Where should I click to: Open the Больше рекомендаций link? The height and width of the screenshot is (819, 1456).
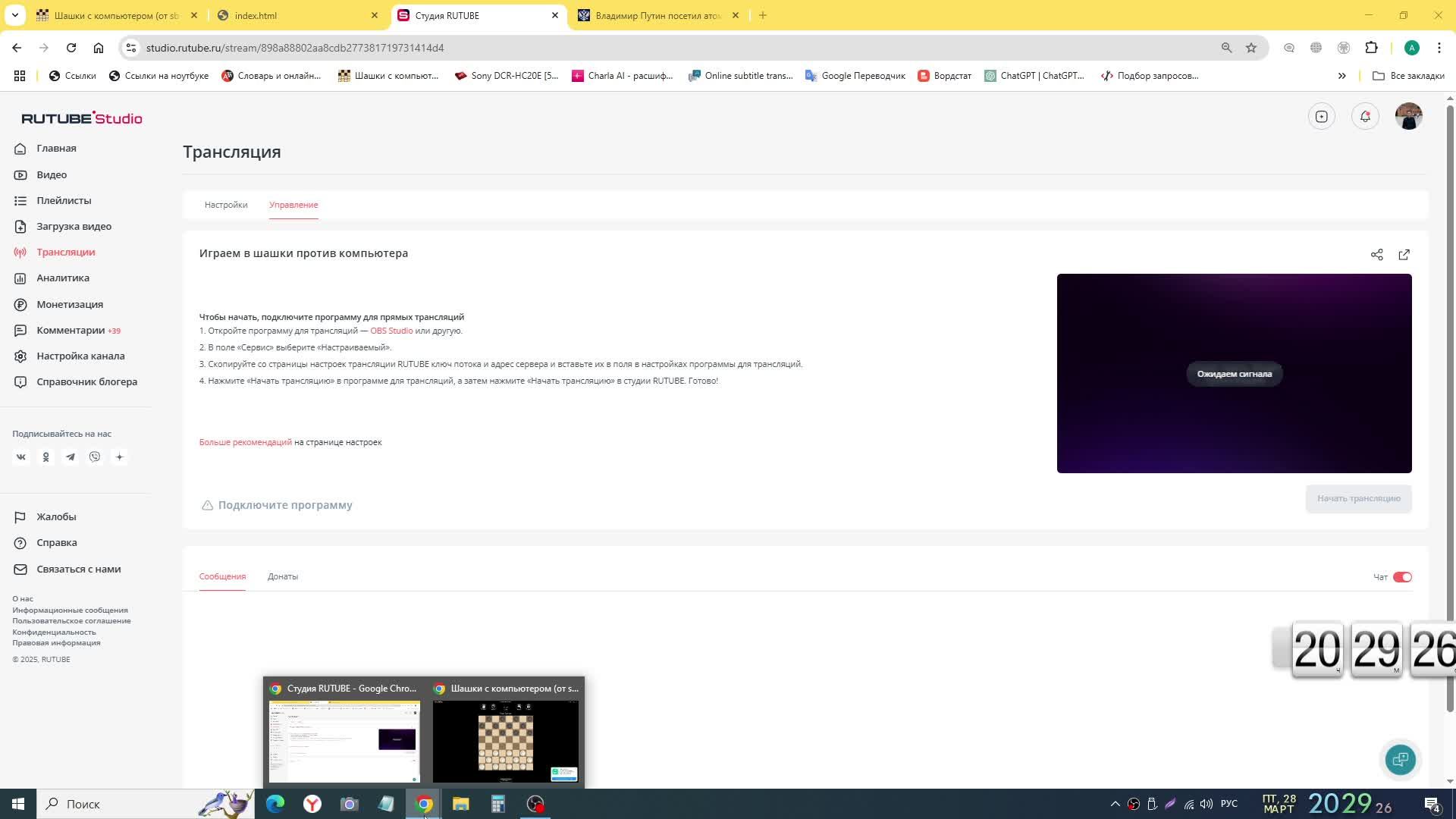[245, 442]
